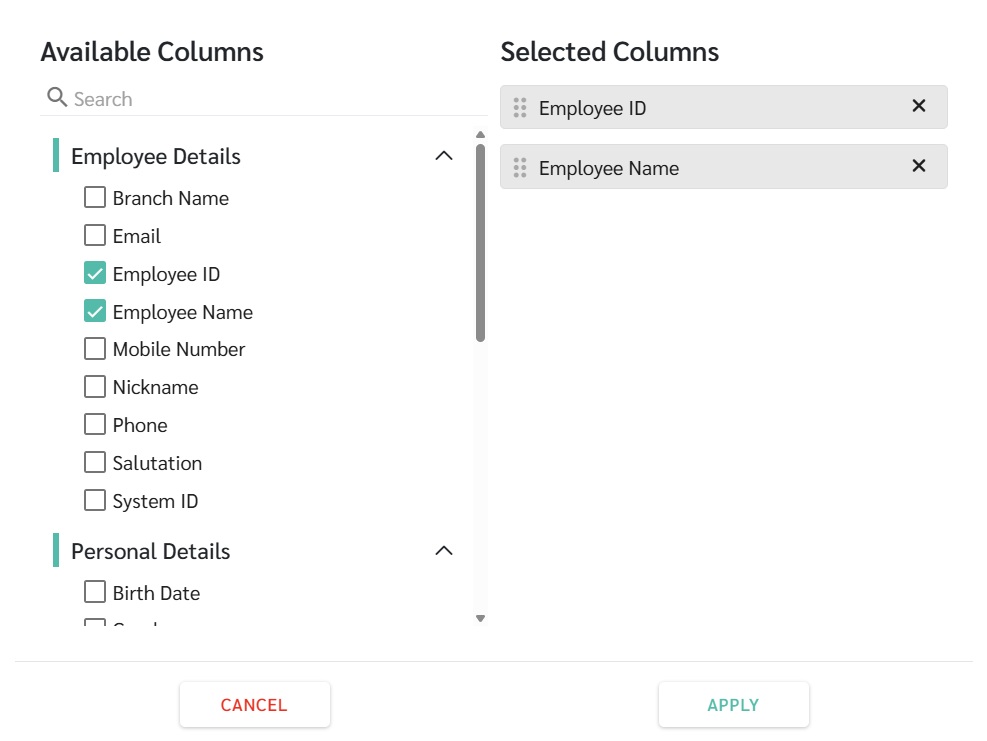Select the Birth Date checkbox

point(95,593)
